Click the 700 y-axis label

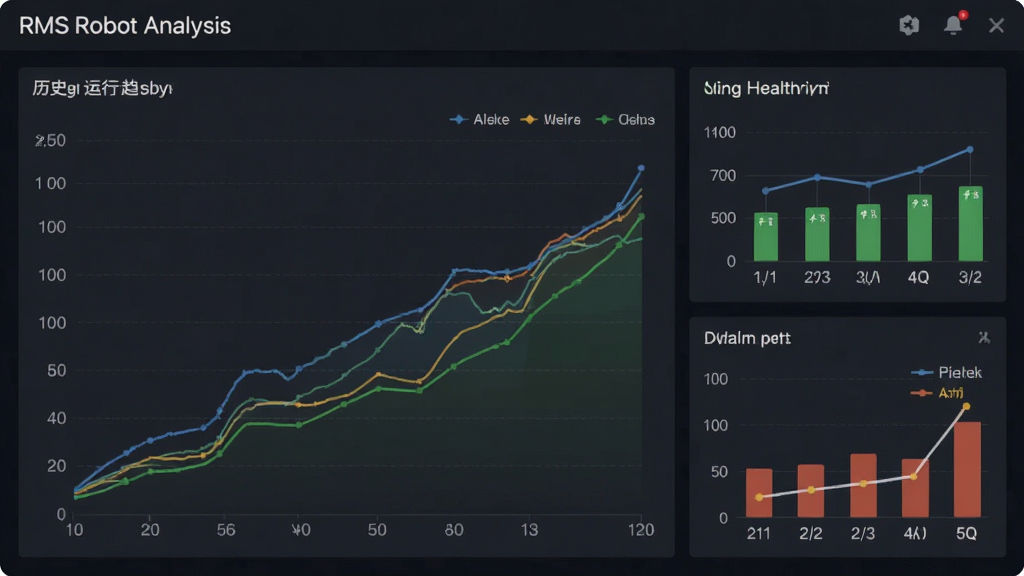pyautogui.click(x=722, y=175)
